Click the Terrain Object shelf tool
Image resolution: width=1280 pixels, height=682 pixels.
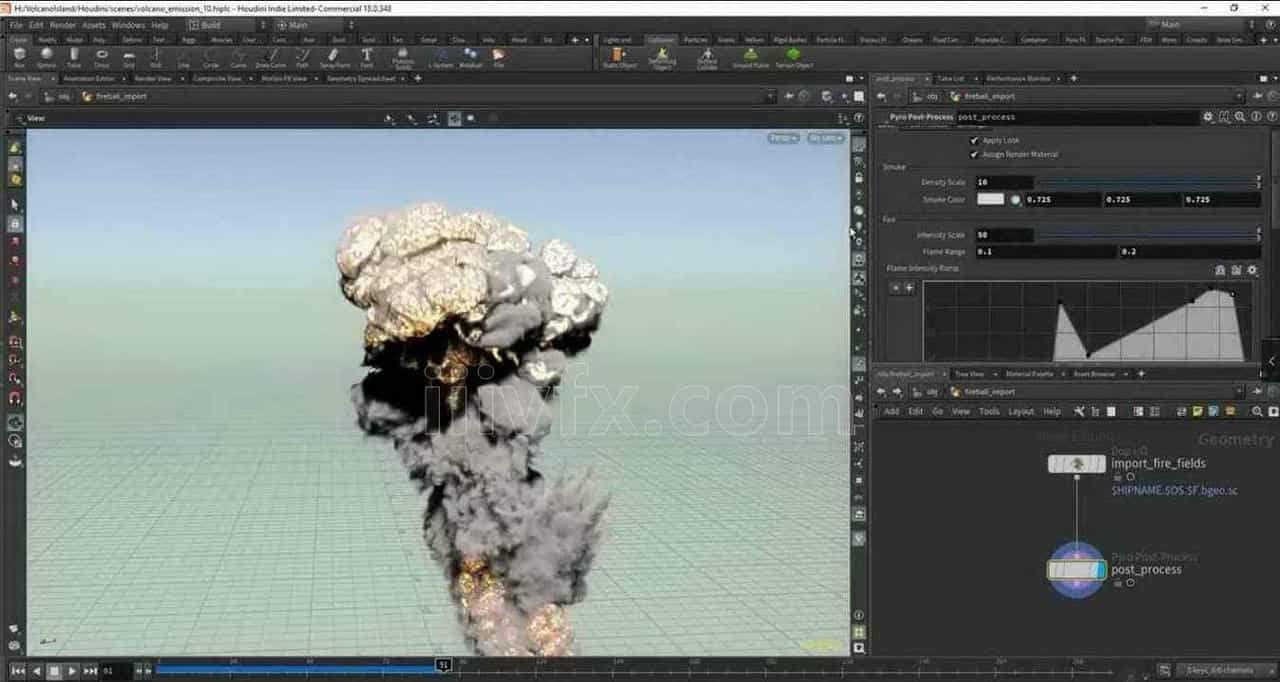click(x=794, y=57)
